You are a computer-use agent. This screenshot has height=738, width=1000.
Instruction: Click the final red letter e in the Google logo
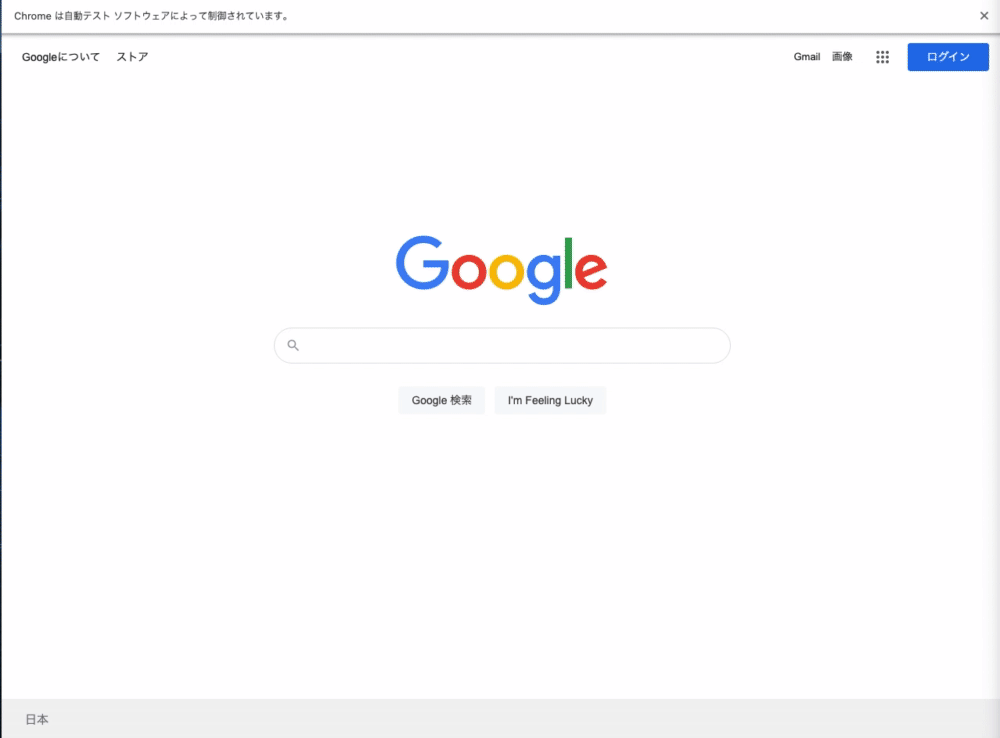(x=591, y=271)
